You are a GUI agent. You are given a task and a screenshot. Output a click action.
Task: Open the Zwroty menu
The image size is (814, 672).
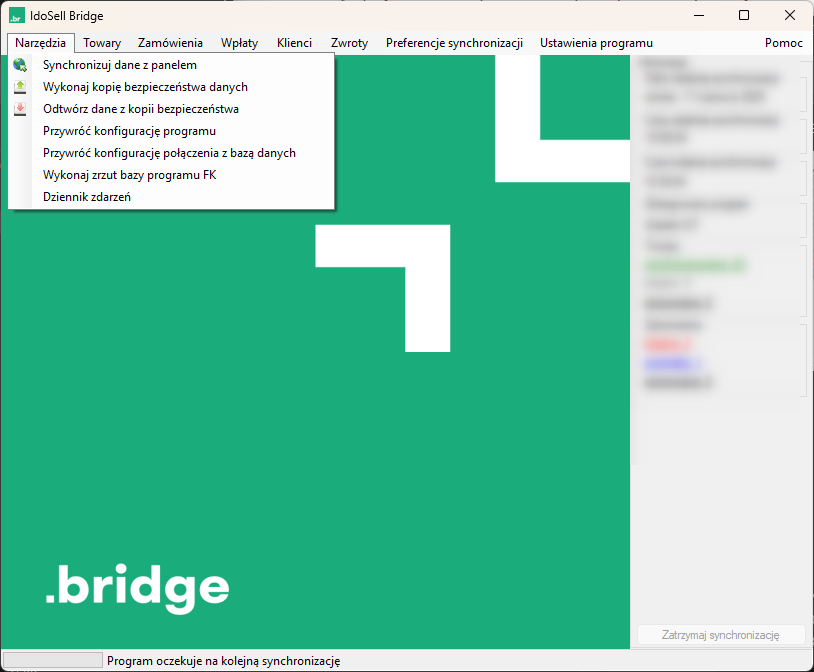349,43
